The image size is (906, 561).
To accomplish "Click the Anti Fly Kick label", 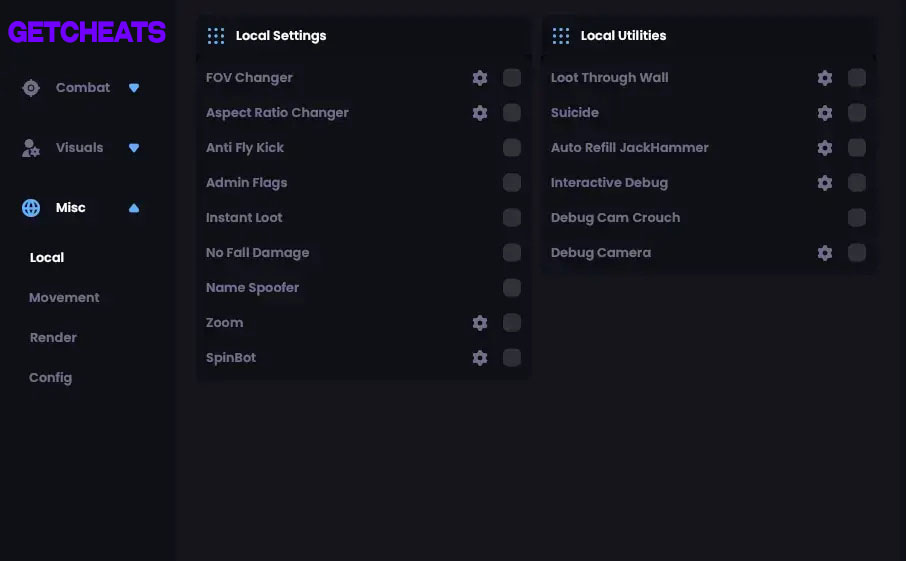I will pyautogui.click(x=245, y=148).
